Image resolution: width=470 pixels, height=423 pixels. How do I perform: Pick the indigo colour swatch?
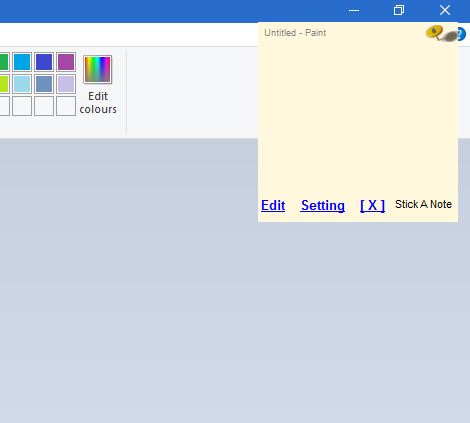pos(44,62)
